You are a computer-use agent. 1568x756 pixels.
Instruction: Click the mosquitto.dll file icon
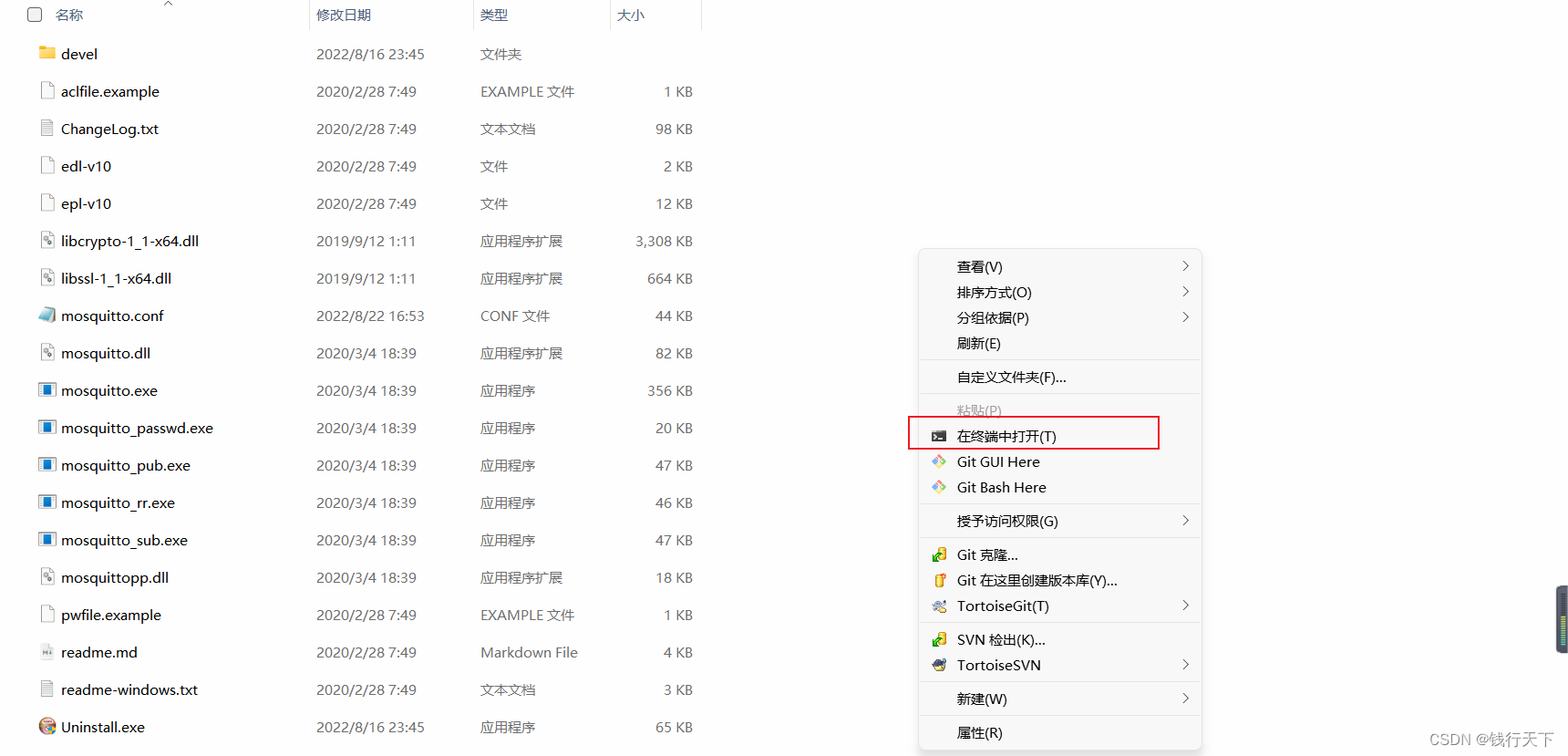[x=47, y=352]
